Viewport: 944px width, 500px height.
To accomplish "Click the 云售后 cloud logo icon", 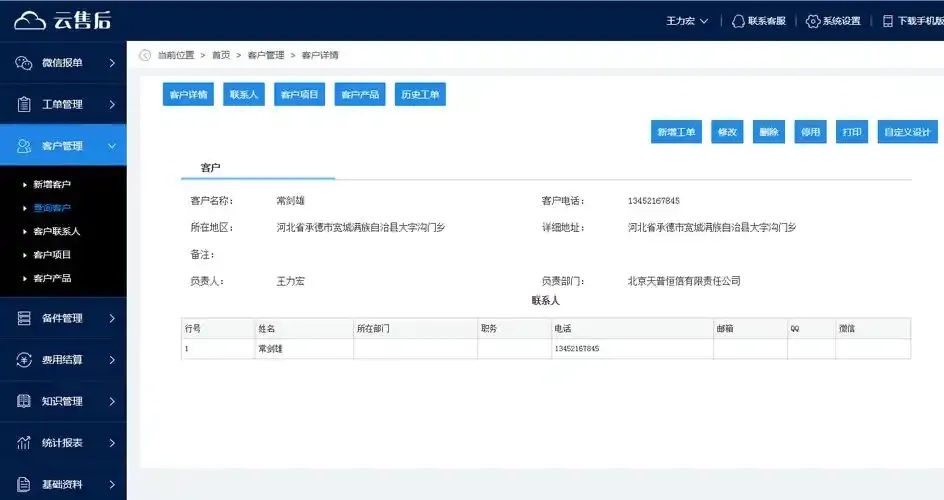I will point(30,20).
